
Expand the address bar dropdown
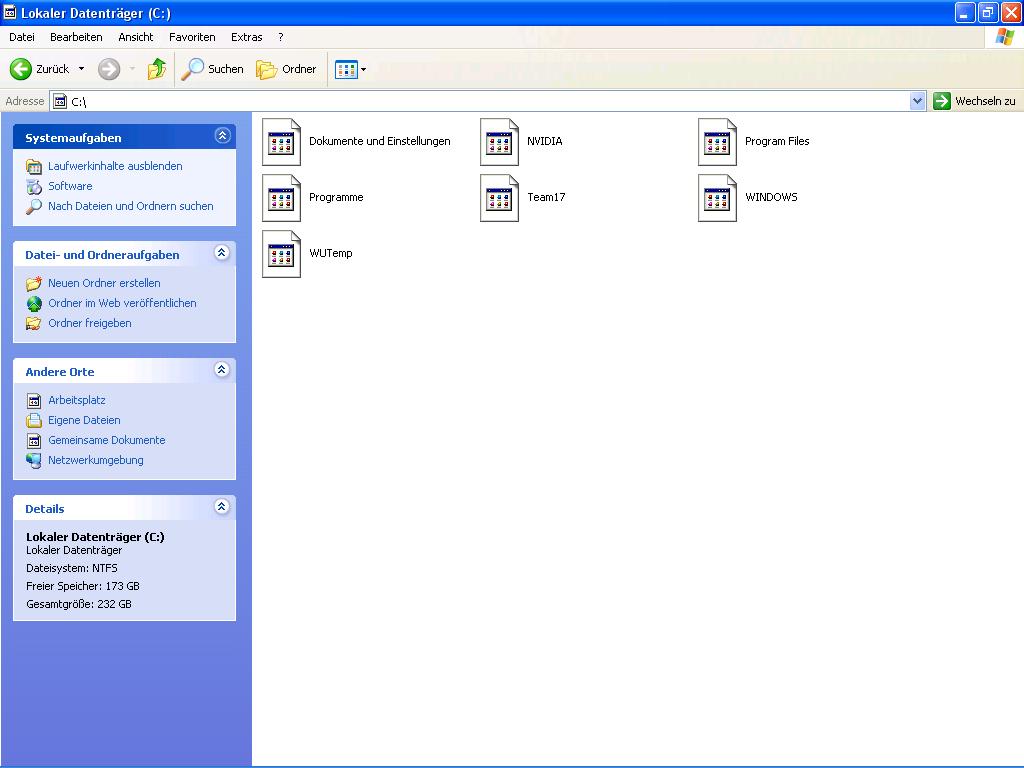[x=918, y=101]
